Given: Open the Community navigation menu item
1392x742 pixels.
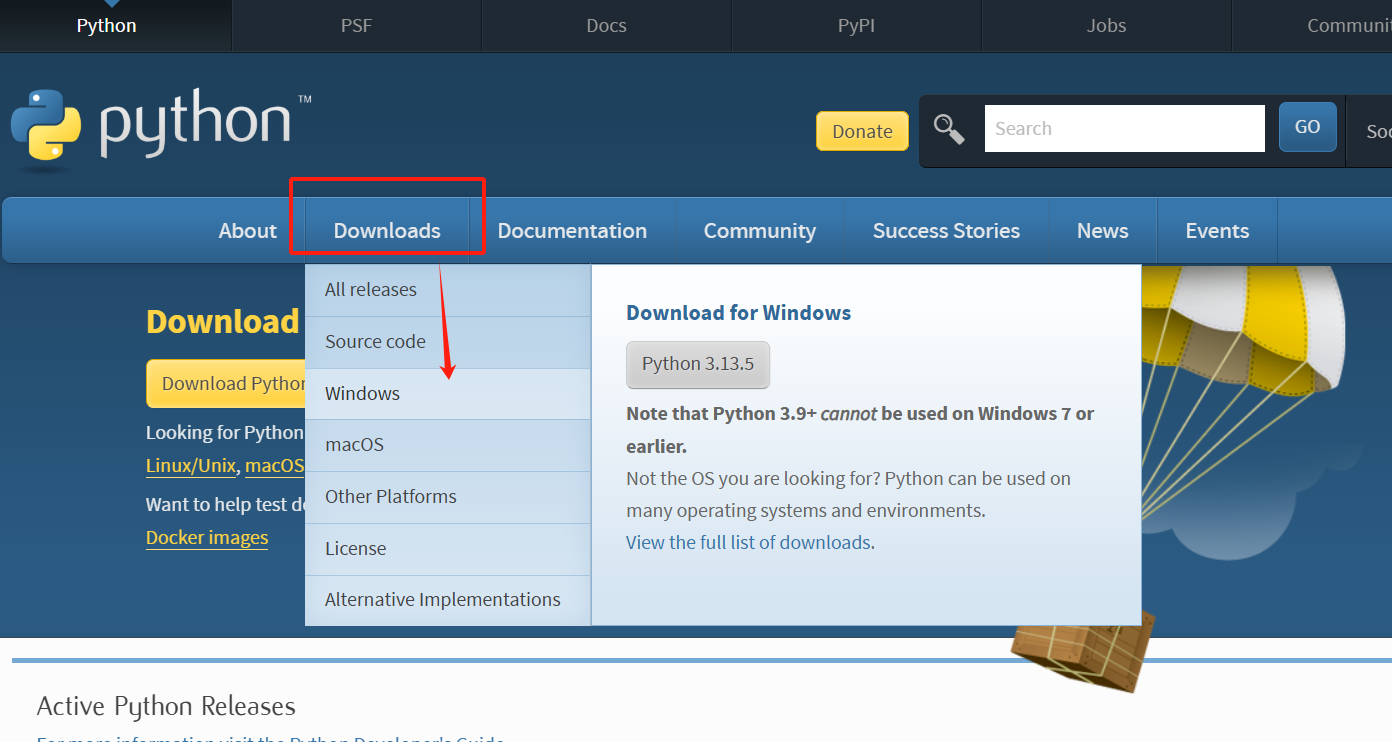Looking at the screenshot, I should click(x=760, y=231).
